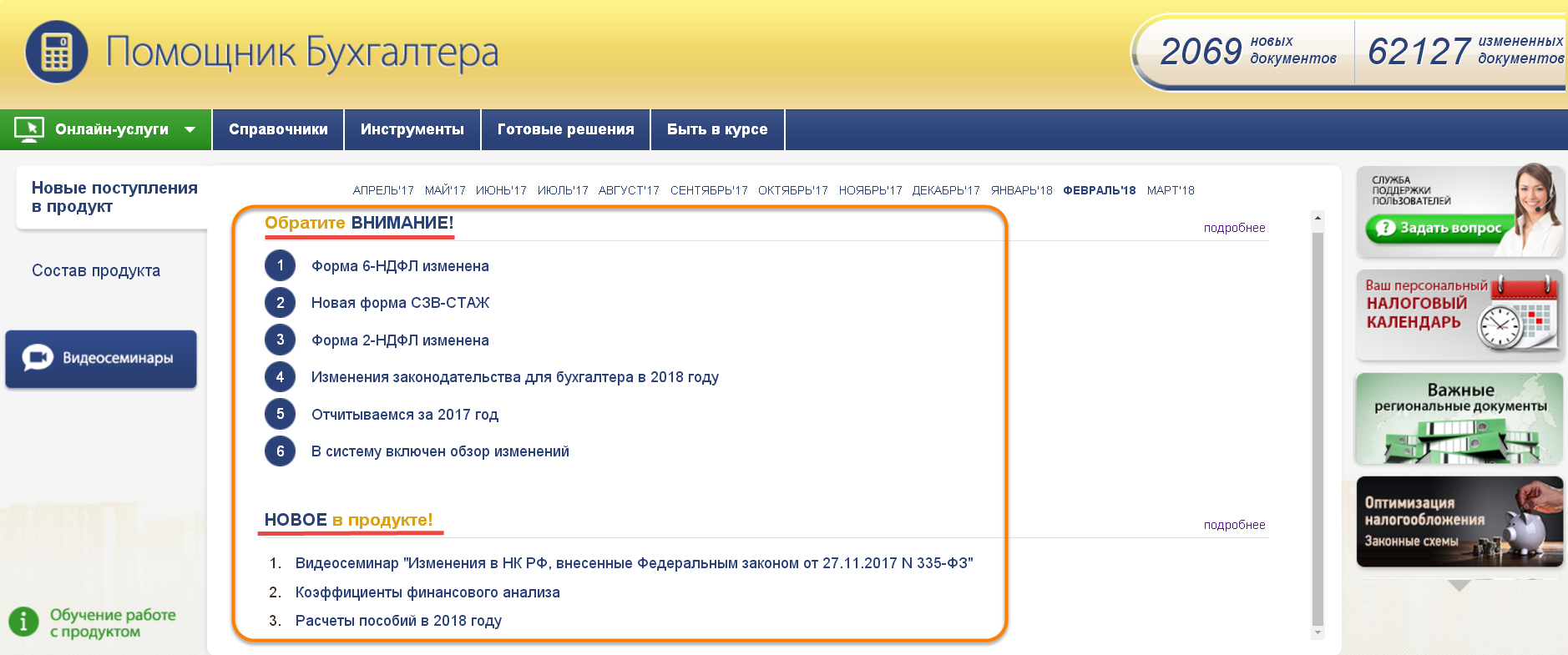Click the numbered circle 4 icon
This screenshot has height=655, width=1568.
click(x=280, y=377)
